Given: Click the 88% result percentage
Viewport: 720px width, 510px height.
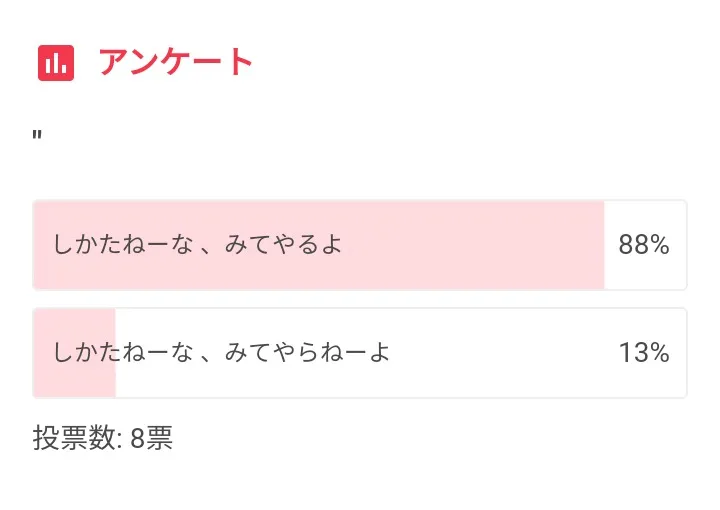Looking at the screenshot, I should 643,245.
